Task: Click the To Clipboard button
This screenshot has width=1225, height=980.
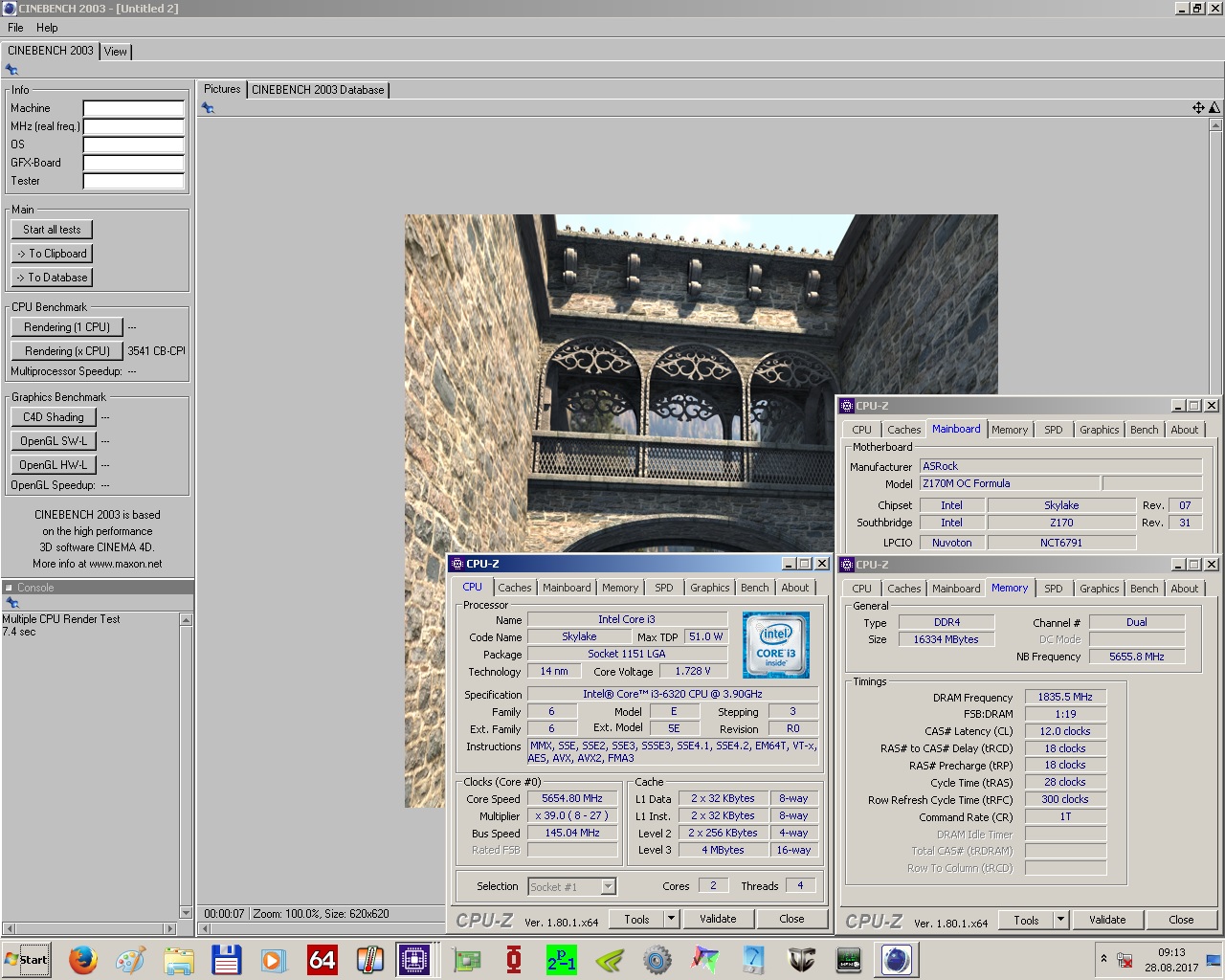Action: tap(52, 254)
